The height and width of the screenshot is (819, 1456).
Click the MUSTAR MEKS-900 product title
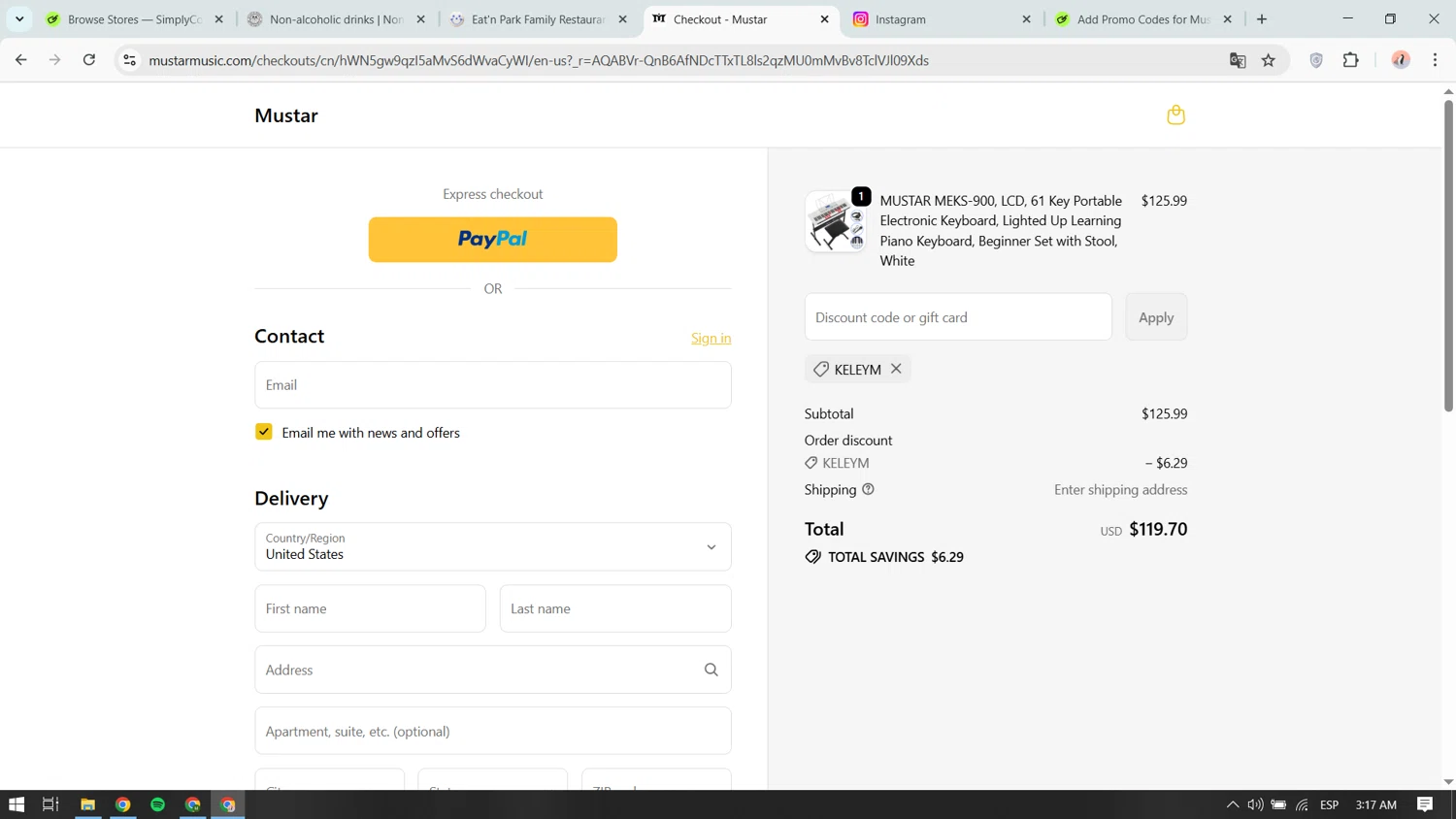(1001, 231)
